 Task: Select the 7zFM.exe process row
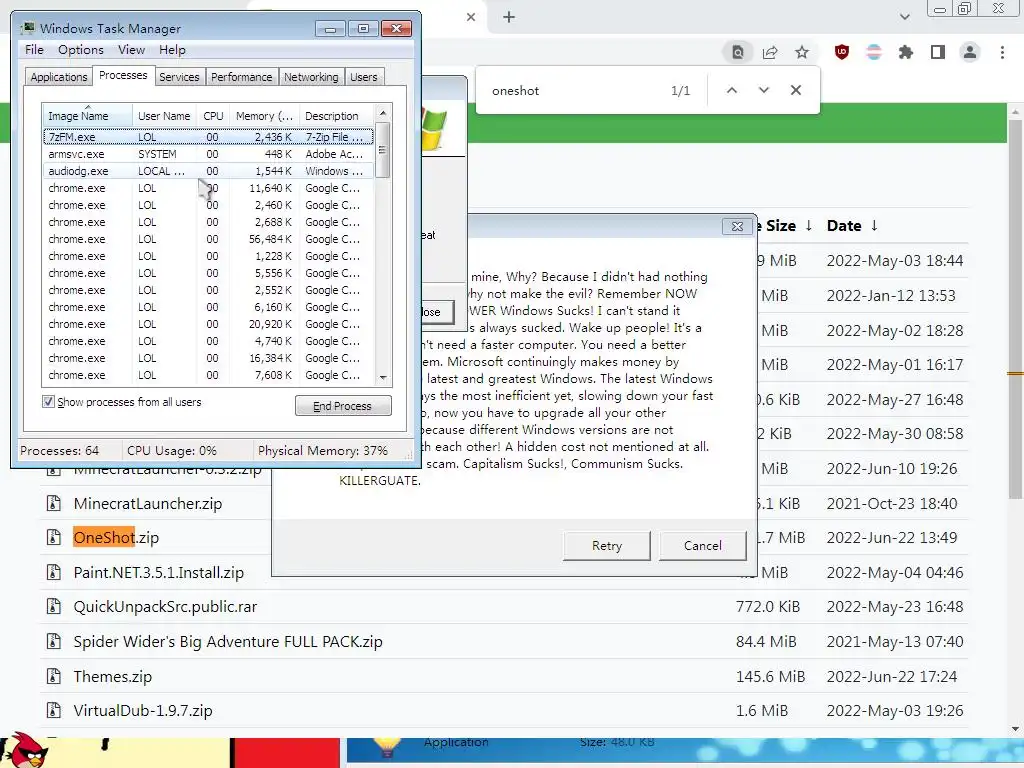[208, 136]
